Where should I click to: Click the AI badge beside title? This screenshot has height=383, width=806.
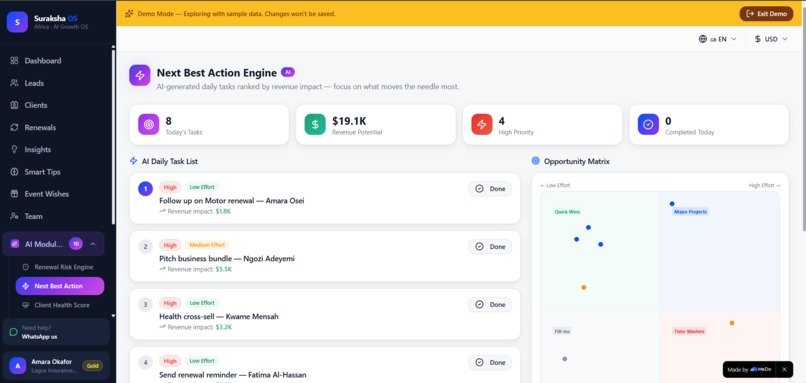tap(288, 72)
